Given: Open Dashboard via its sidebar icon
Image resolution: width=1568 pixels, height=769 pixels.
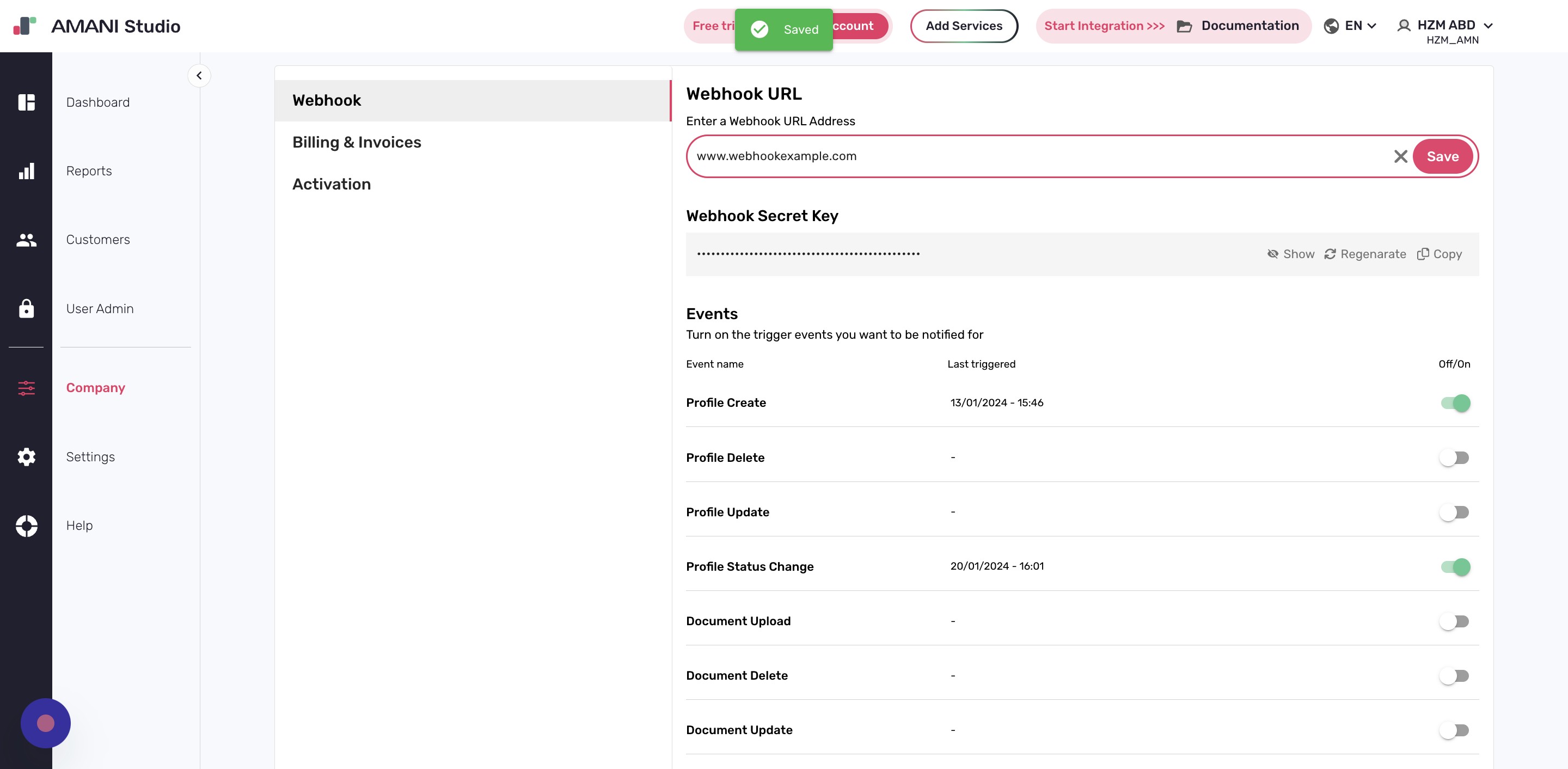Looking at the screenshot, I should click(26, 102).
